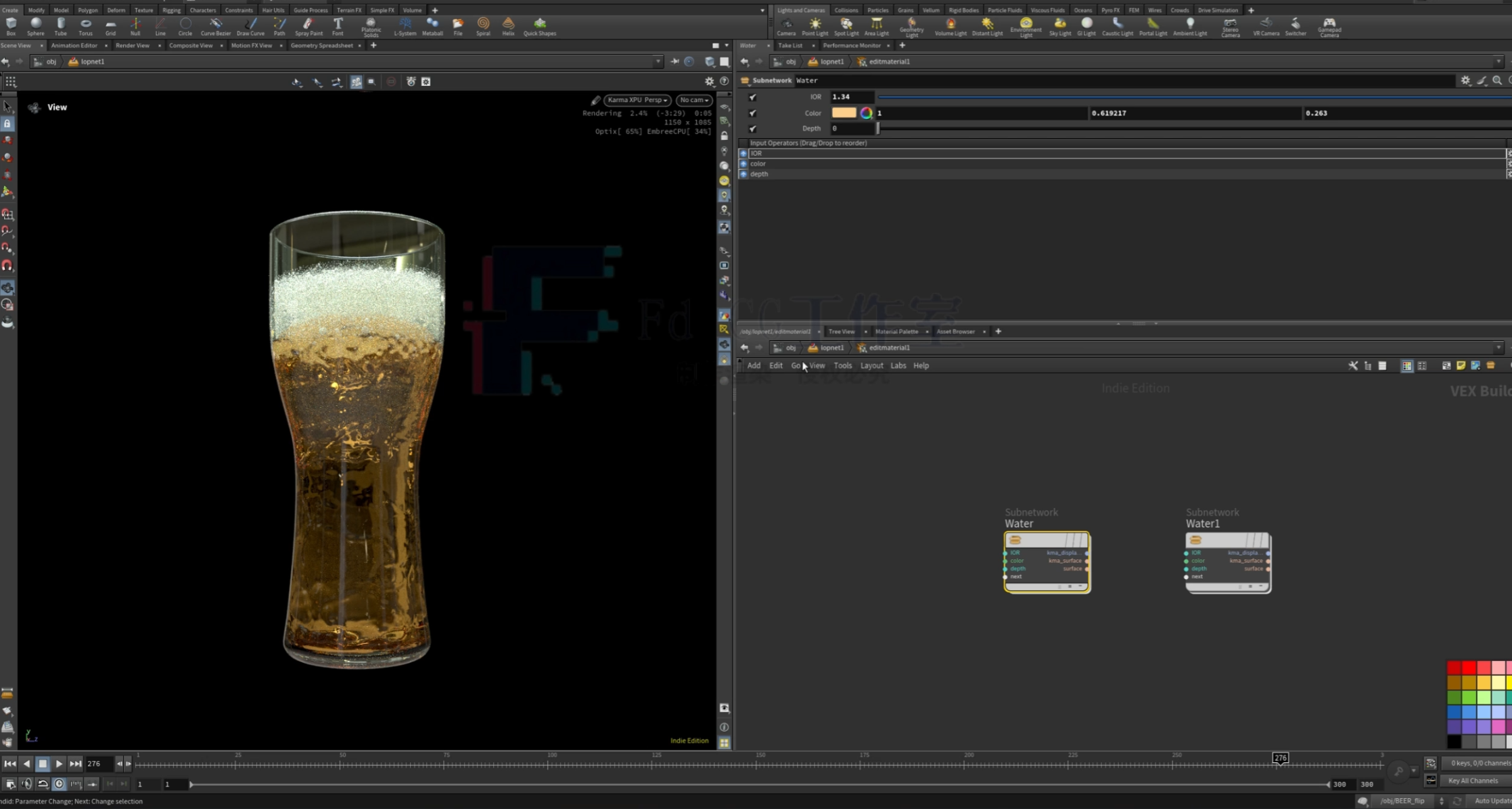Open the Color swatch in the Water parameters

pyautogui.click(x=844, y=113)
